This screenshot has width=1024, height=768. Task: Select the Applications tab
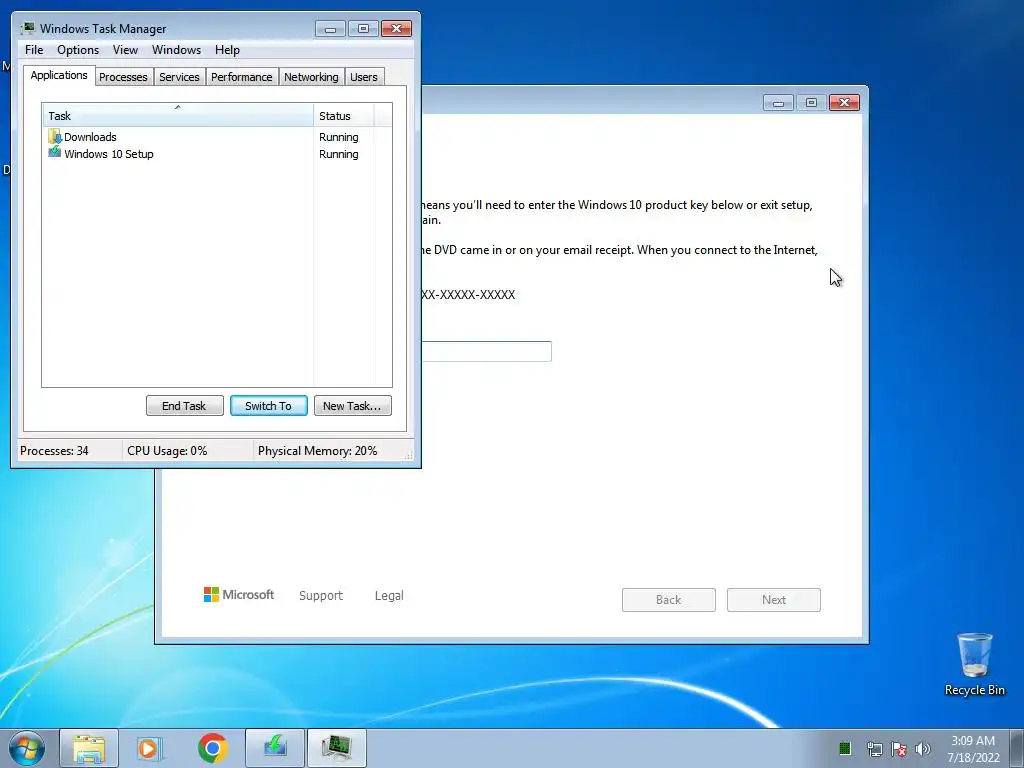59,75
